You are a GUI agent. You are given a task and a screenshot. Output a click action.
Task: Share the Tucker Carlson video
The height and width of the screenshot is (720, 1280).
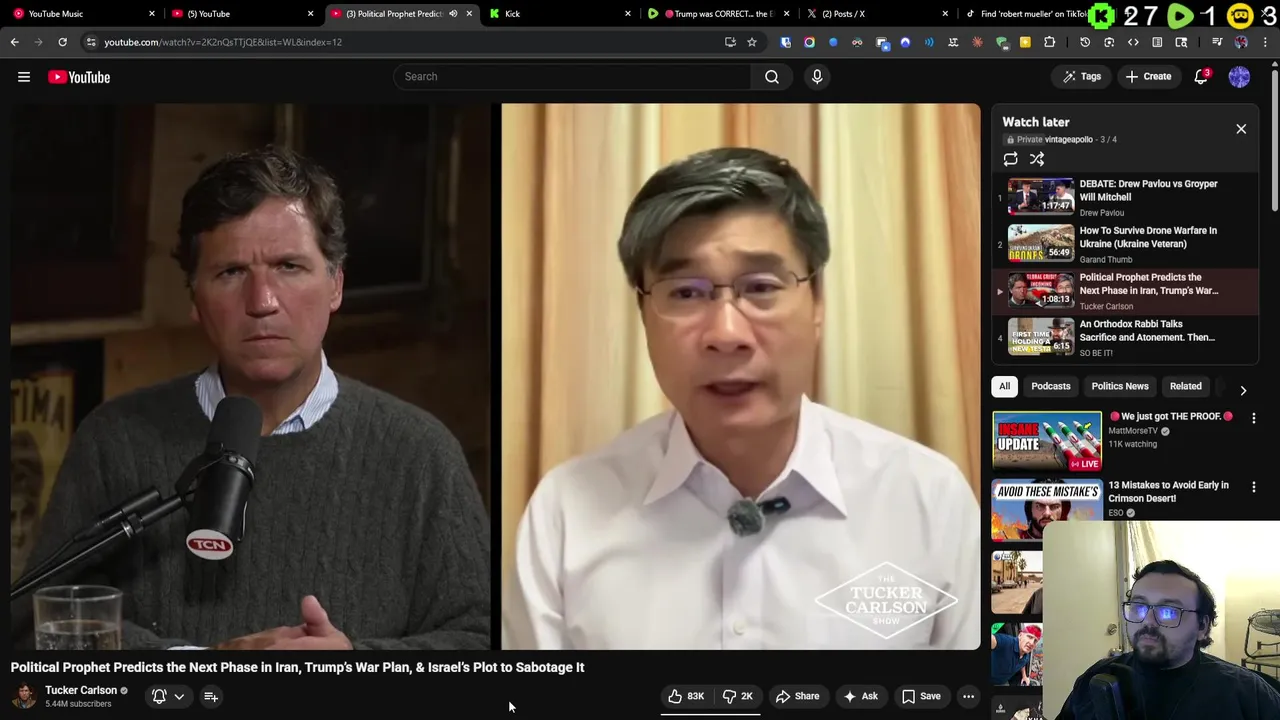point(797,696)
